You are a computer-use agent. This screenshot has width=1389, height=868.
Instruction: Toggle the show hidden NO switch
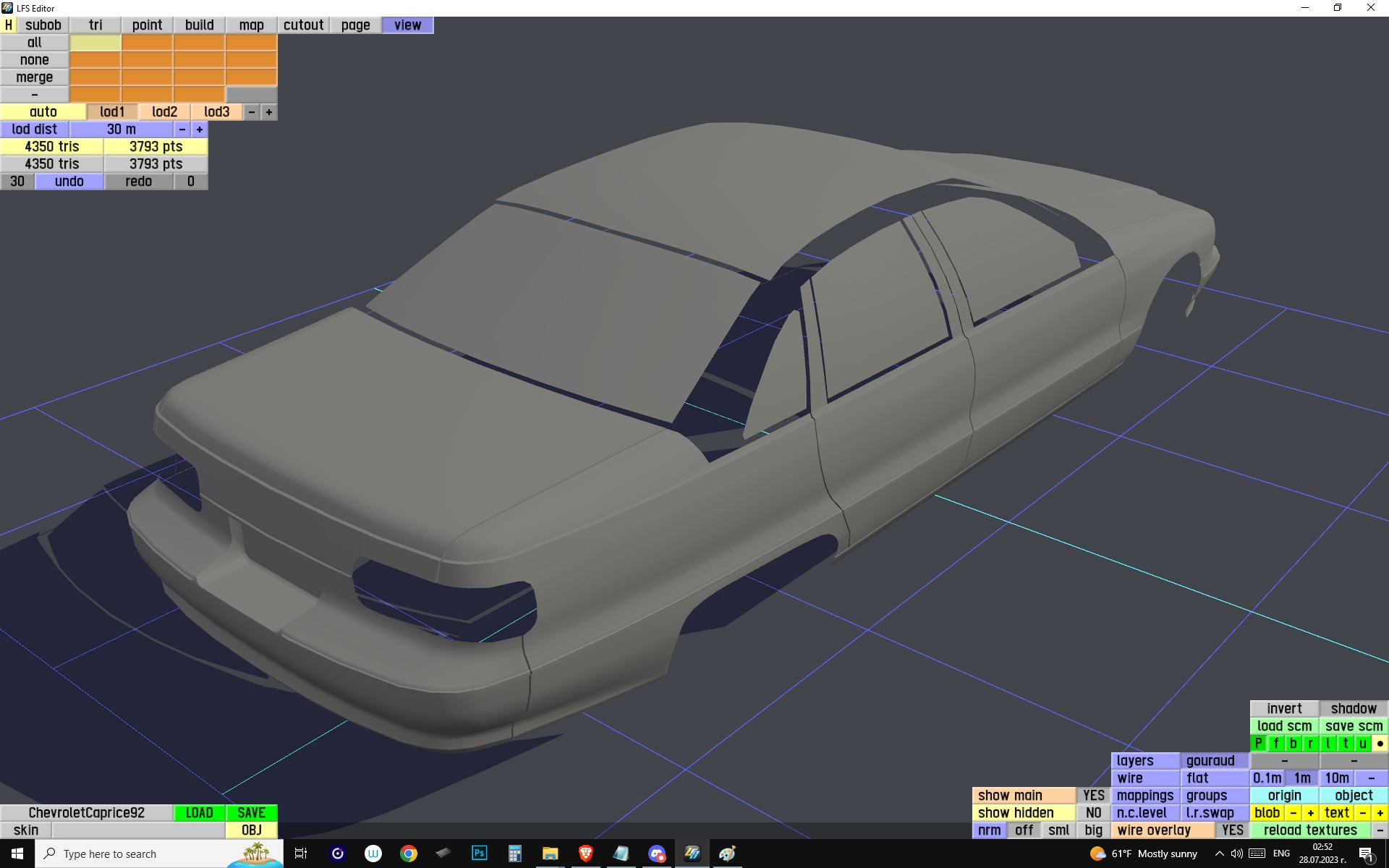(x=1093, y=812)
